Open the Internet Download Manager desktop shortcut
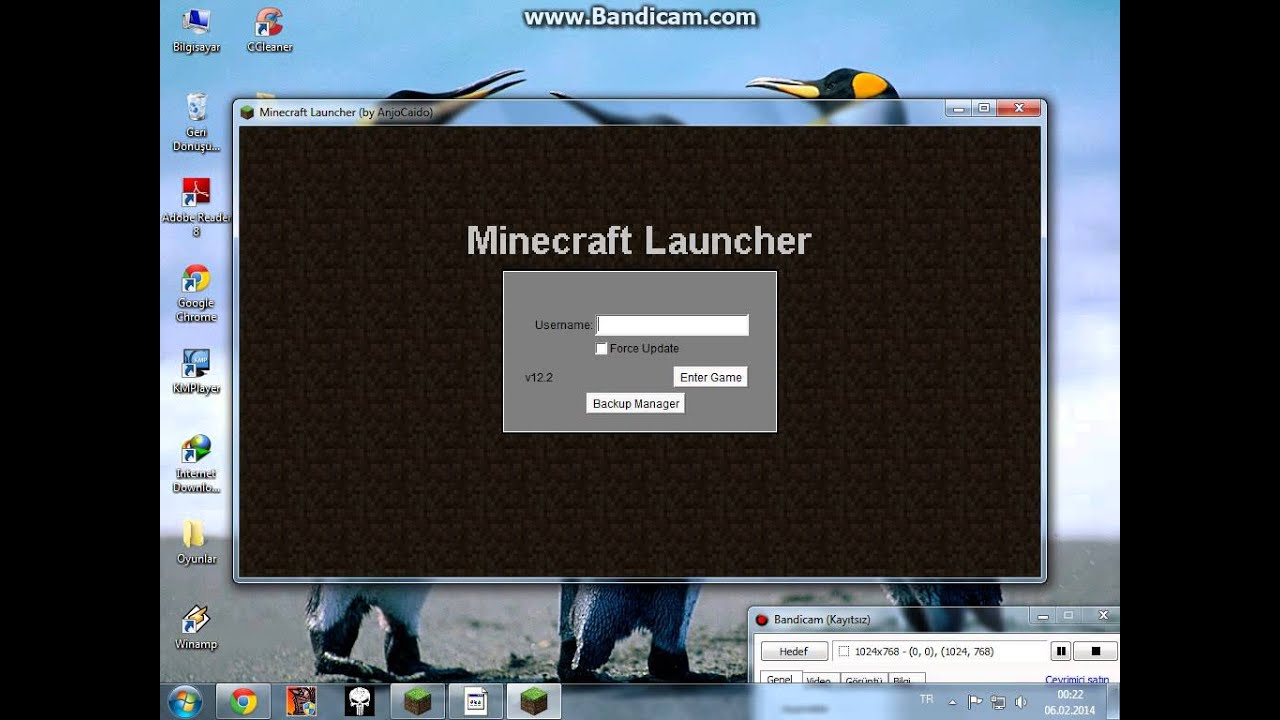Screen dimensions: 1280x720 [x=196, y=464]
